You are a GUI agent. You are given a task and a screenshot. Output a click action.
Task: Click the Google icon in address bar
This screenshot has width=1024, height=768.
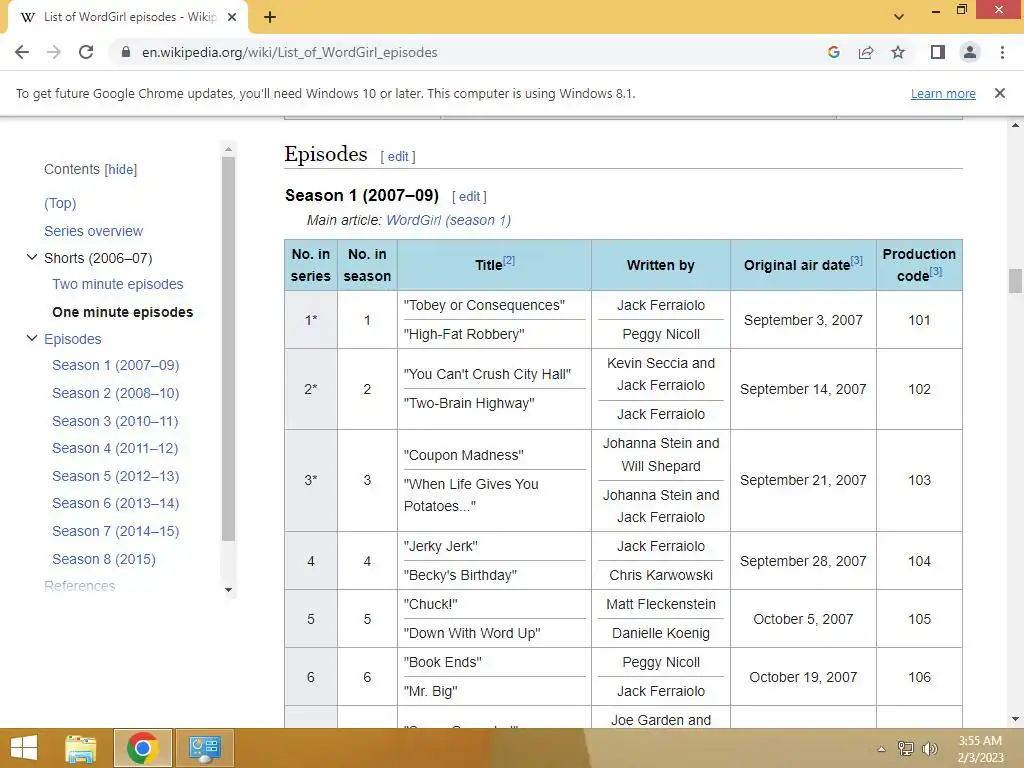(x=833, y=52)
